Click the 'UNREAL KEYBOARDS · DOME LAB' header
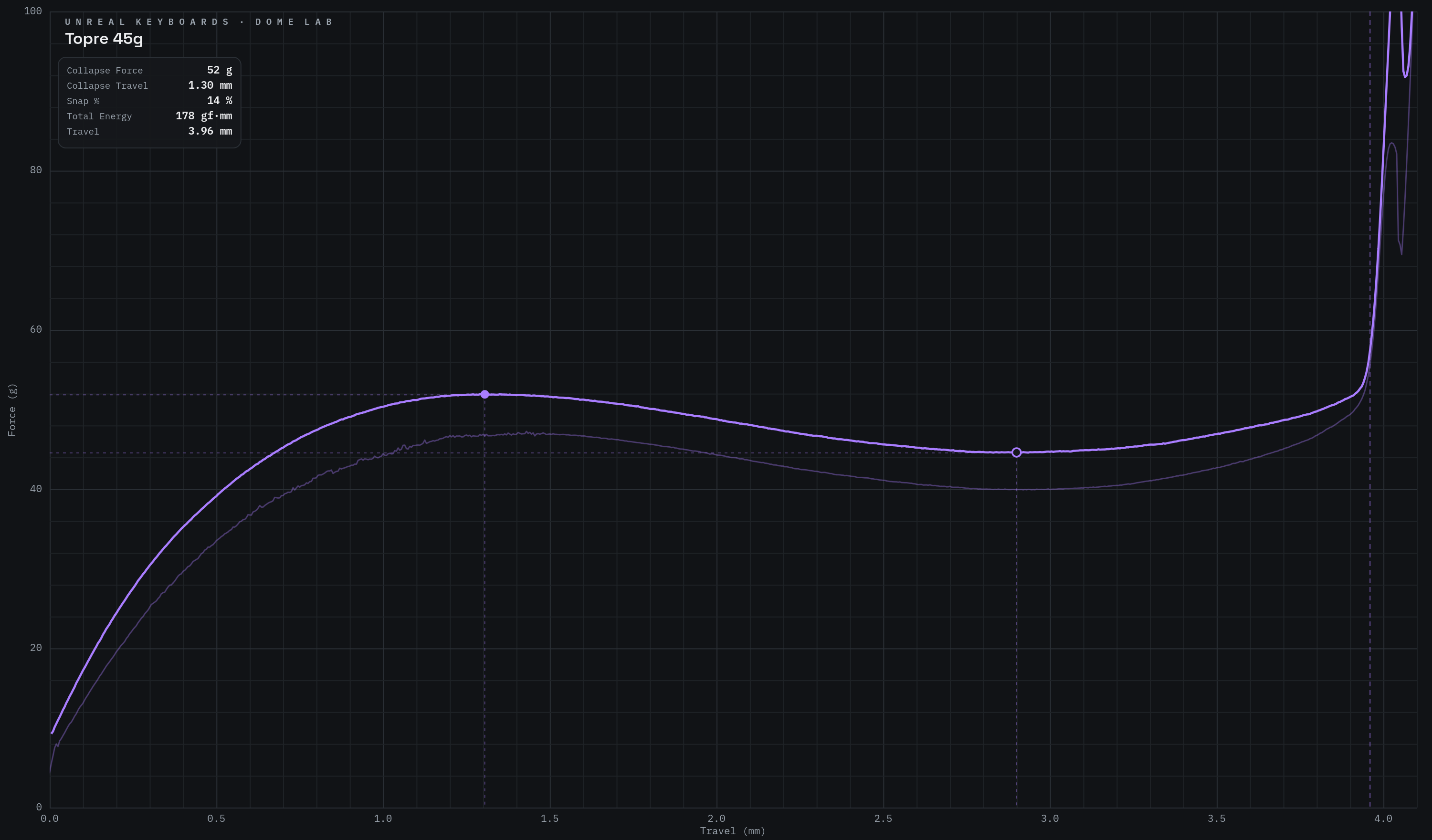Viewport: 1432px width, 840px height. tap(198, 22)
